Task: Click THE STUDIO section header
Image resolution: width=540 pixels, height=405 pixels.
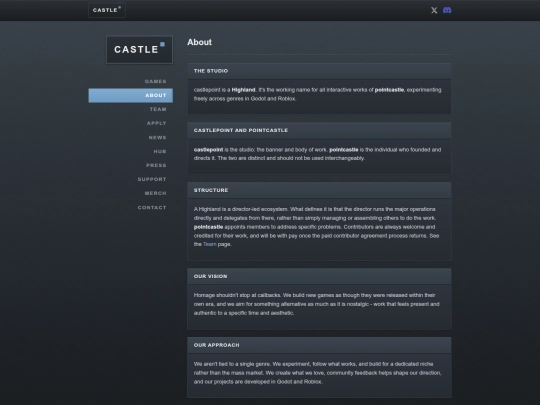Action: [319, 71]
